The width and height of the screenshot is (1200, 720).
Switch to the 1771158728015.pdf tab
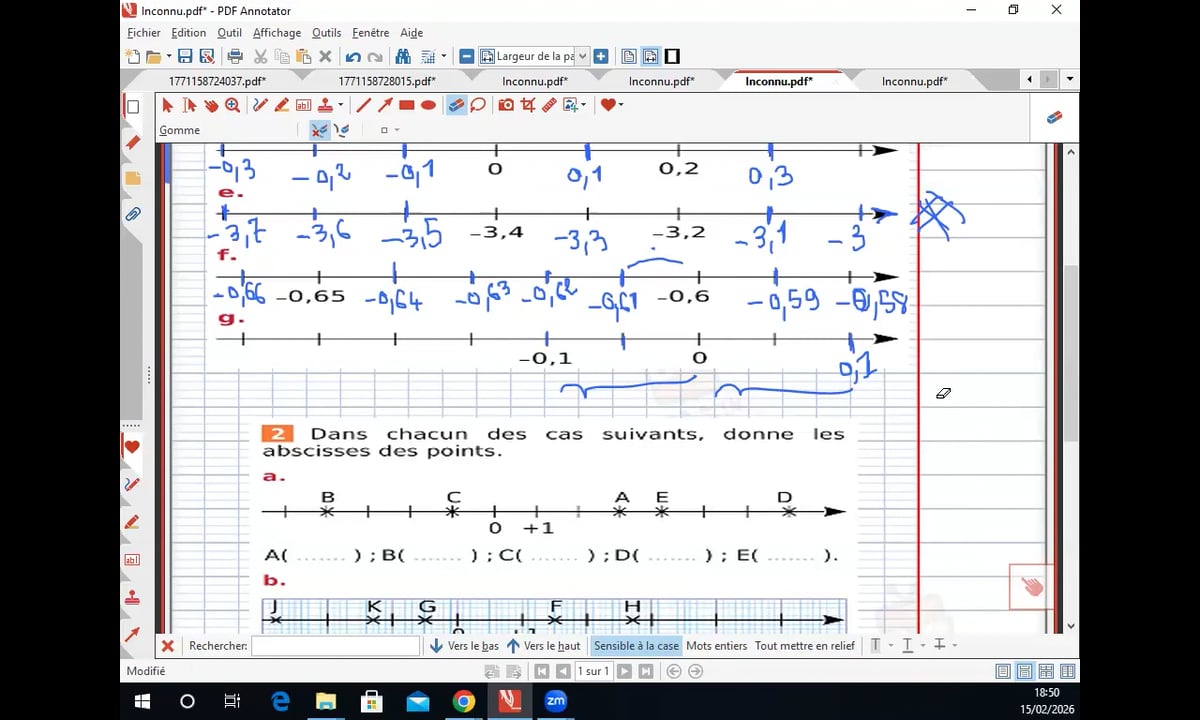(387, 81)
